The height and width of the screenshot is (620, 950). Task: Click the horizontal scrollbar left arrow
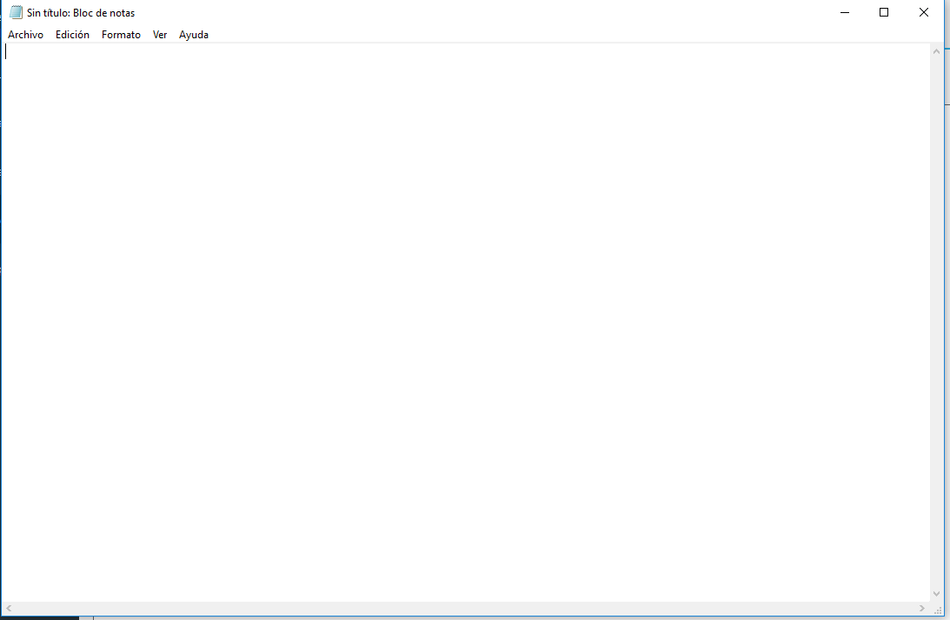tap(9, 608)
